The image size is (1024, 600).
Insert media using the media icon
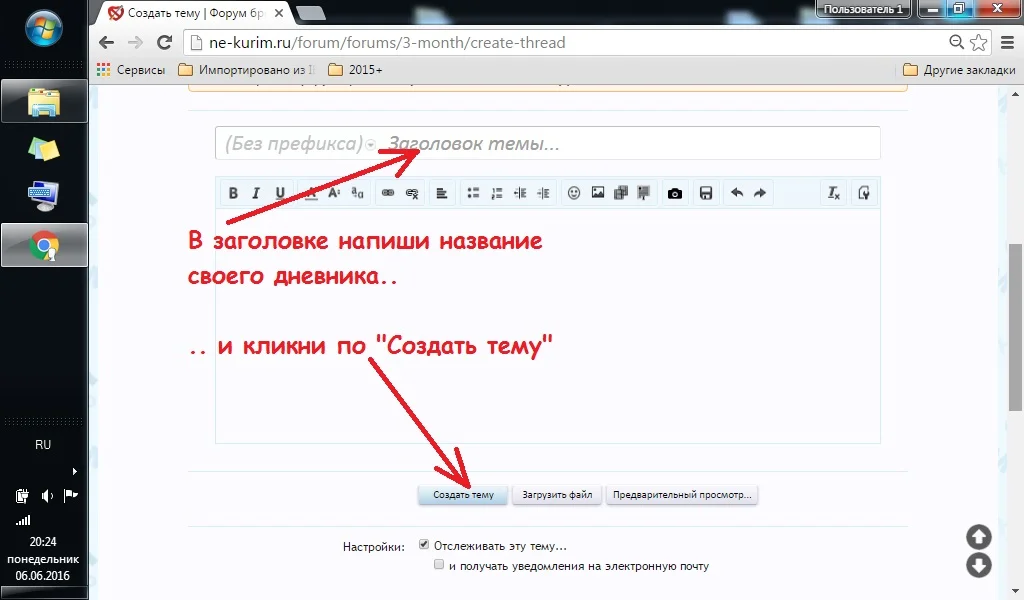[620, 193]
